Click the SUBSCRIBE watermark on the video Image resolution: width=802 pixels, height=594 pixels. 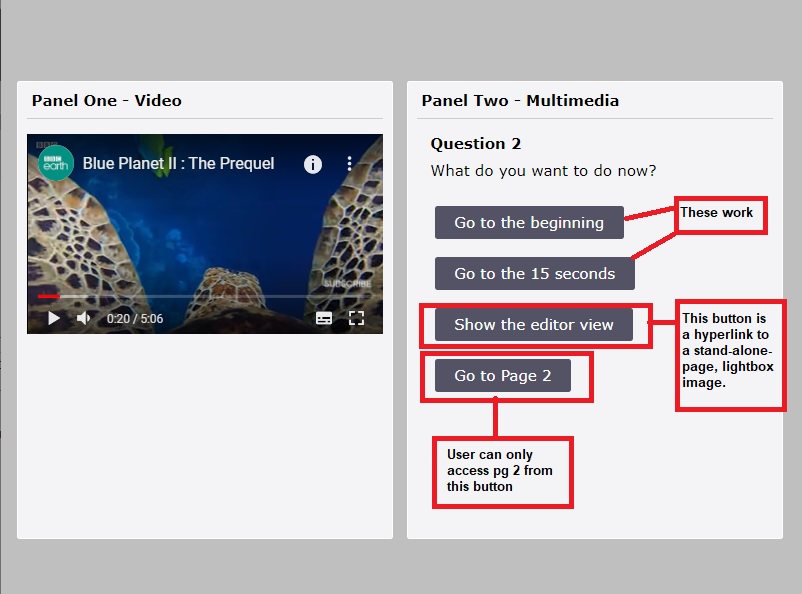(x=347, y=283)
